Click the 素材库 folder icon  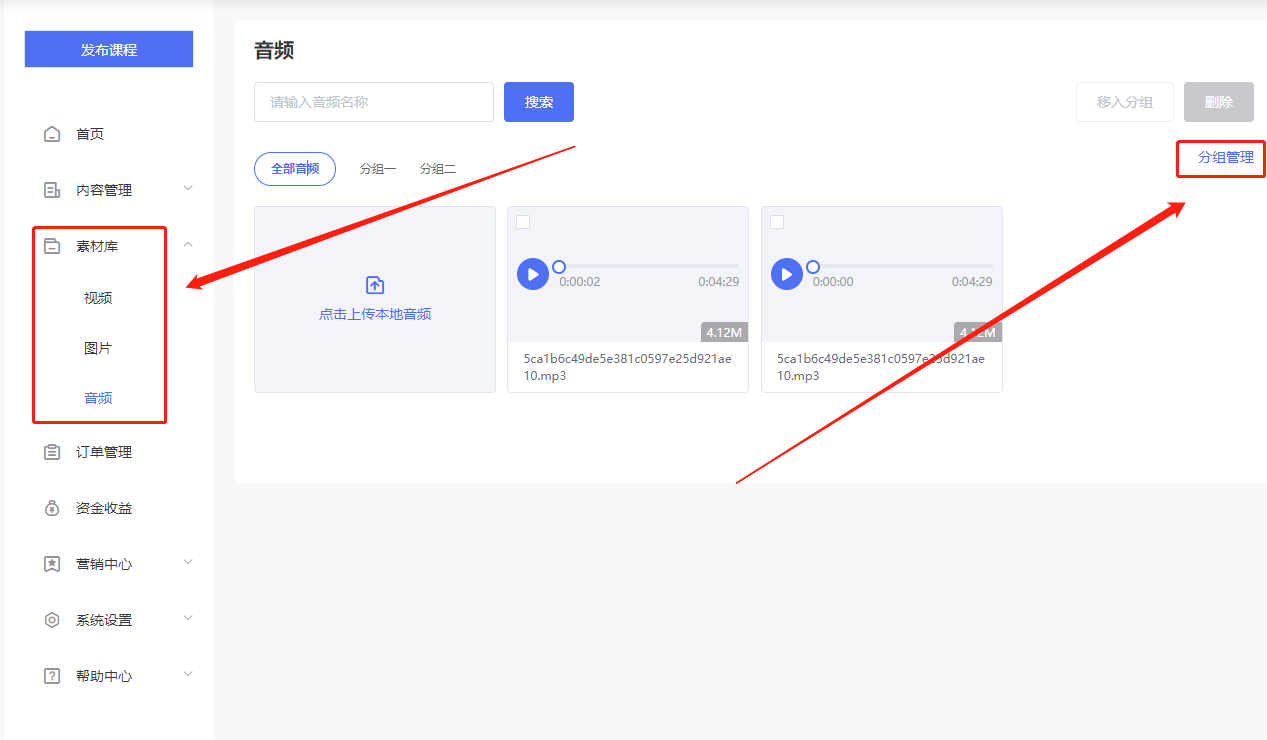[52, 246]
